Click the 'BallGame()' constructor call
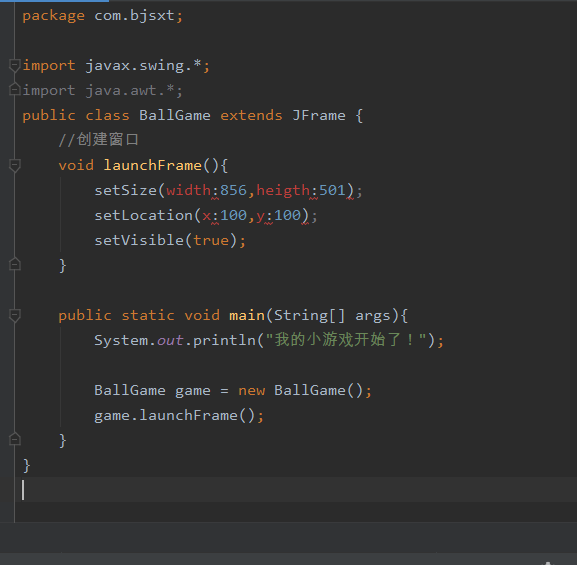Image resolution: width=577 pixels, height=565 pixels. coord(319,391)
